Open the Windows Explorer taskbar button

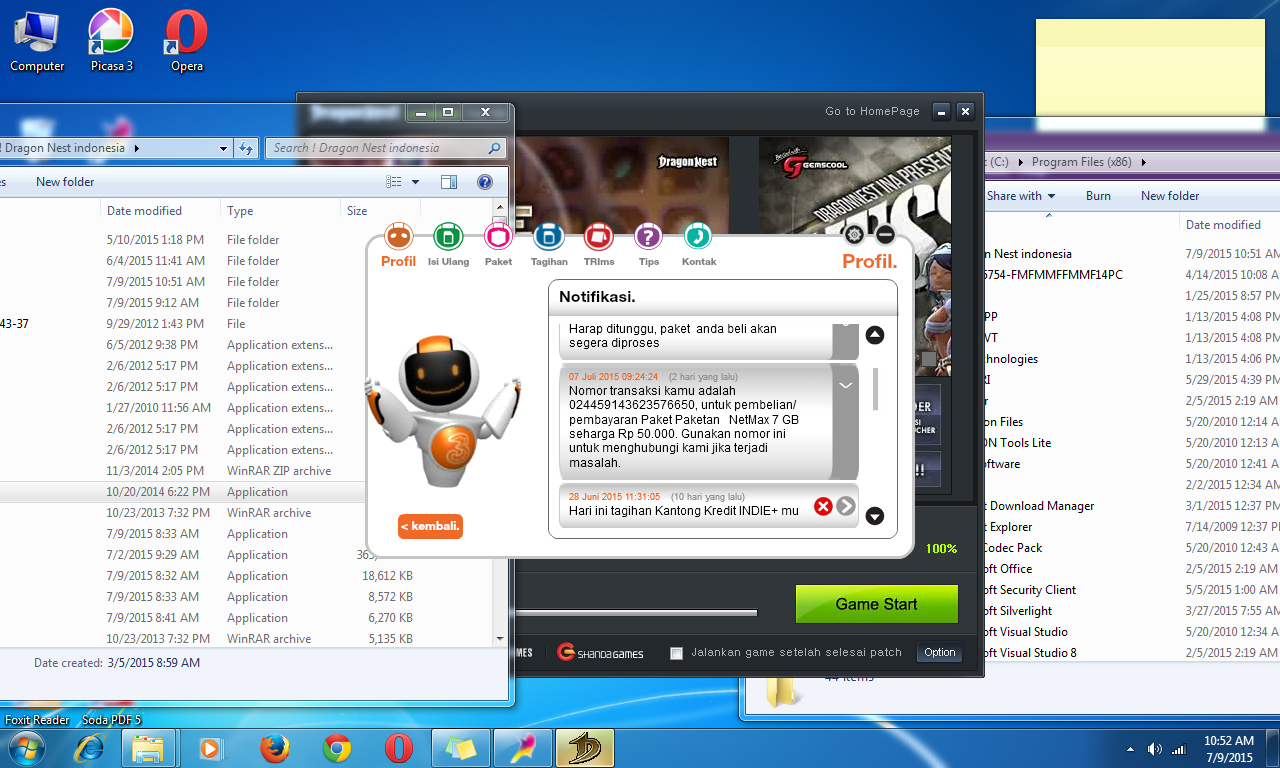pyautogui.click(x=149, y=748)
